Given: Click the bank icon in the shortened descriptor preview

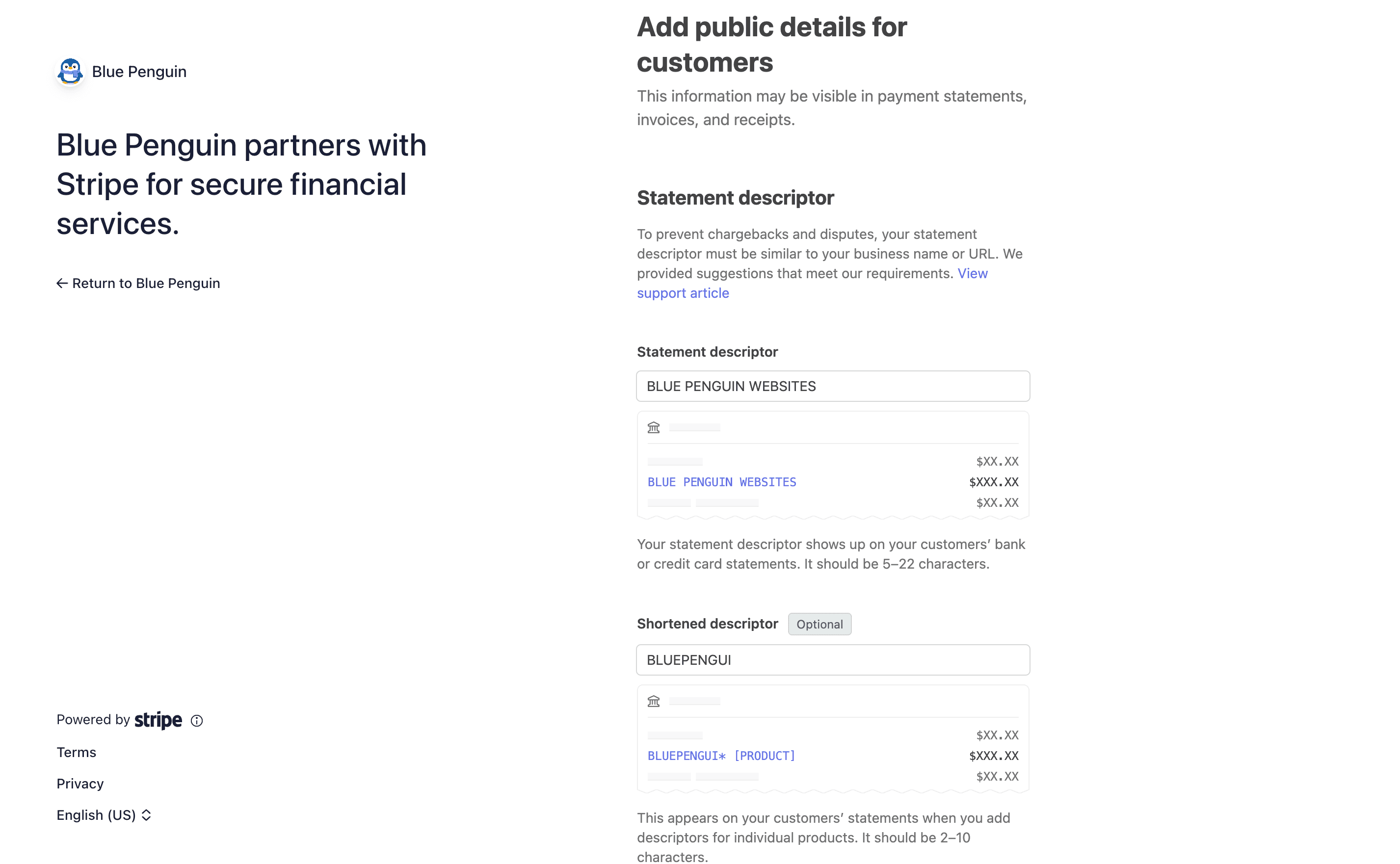Looking at the screenshot, I should point(653,701).
